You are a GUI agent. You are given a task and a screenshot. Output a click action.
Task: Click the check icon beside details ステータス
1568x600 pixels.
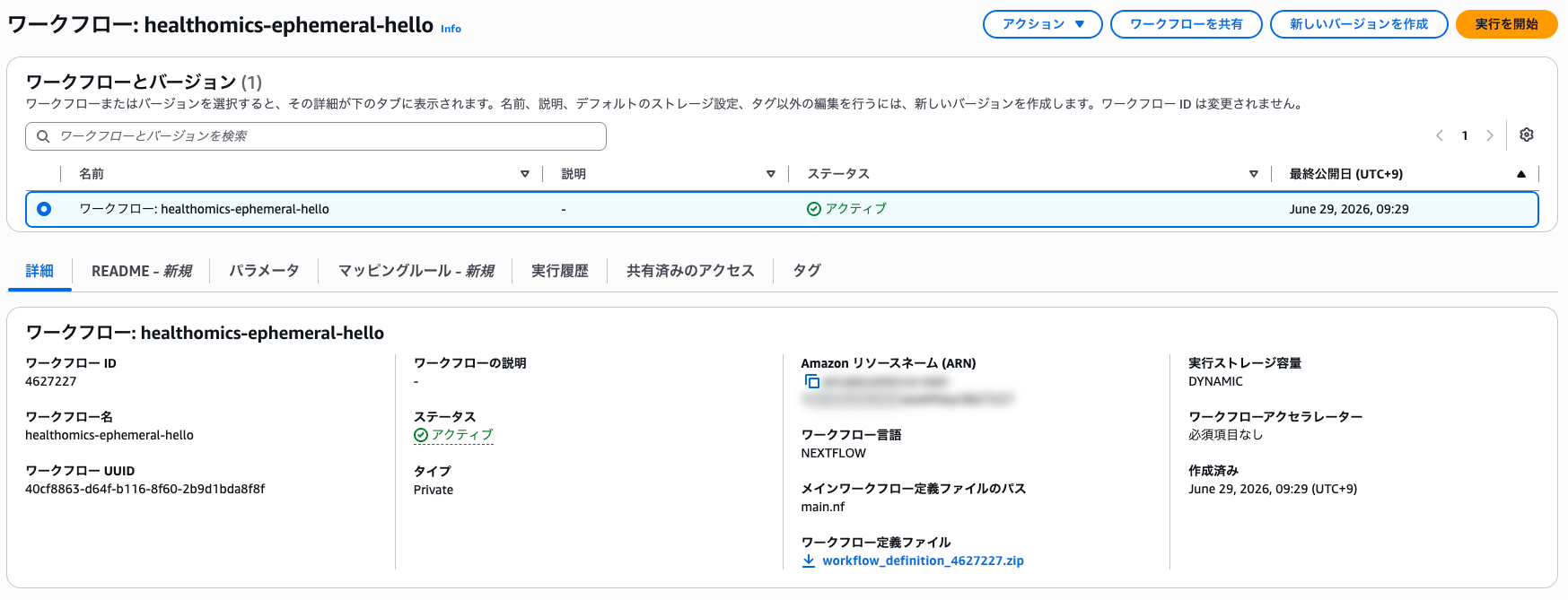click(420, 435)
